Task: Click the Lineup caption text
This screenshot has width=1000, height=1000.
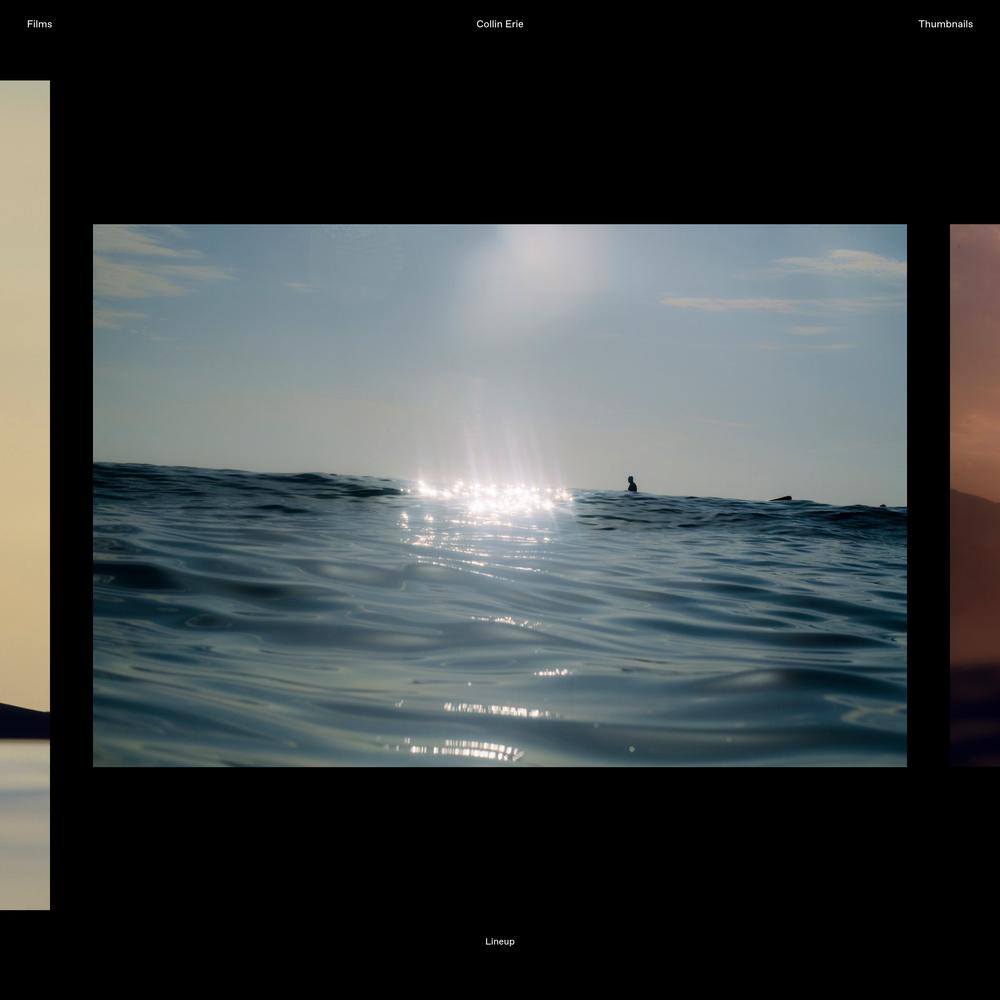Action: 499,941
